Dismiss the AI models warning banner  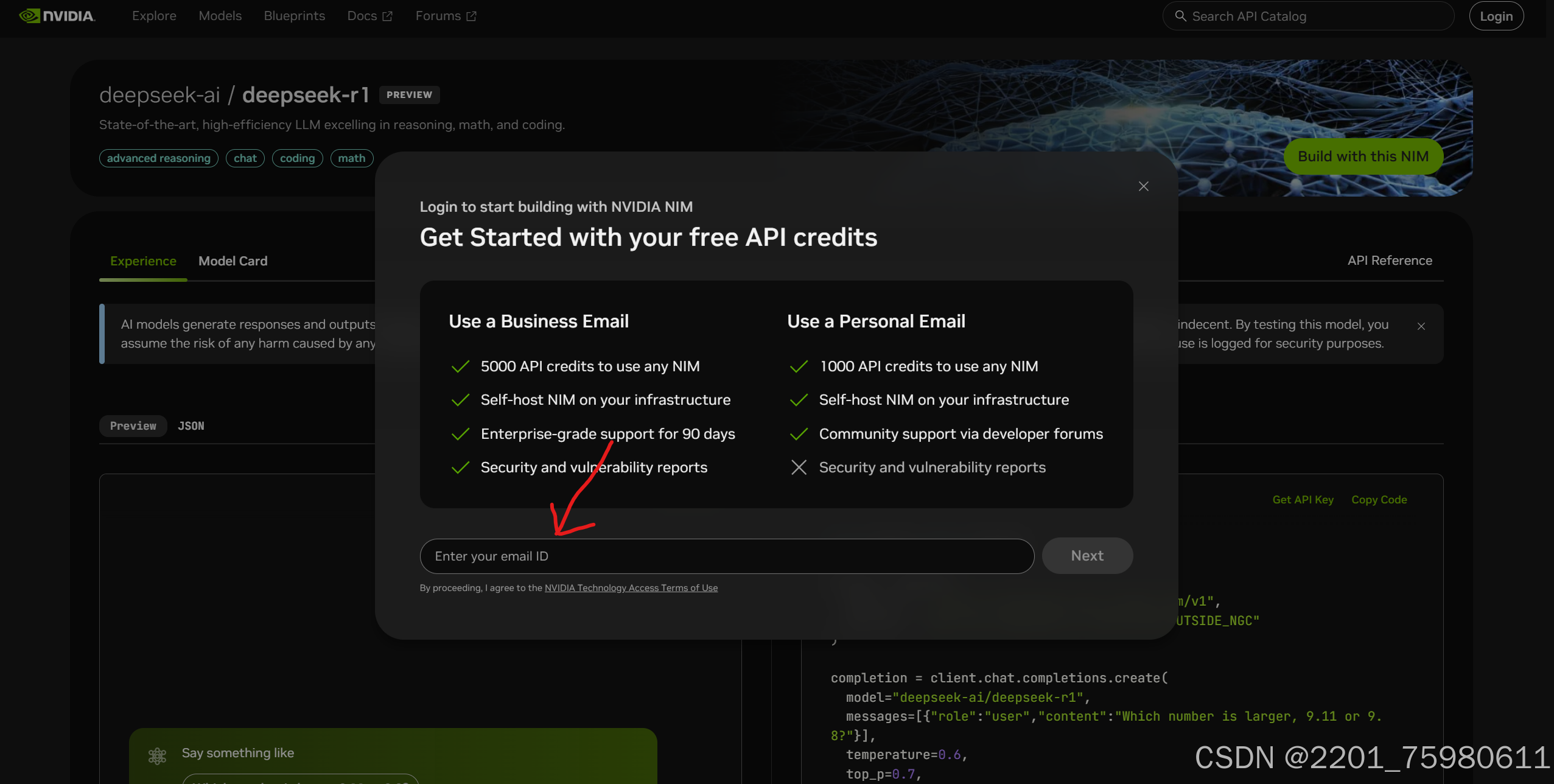click(x=1421, y=326)
